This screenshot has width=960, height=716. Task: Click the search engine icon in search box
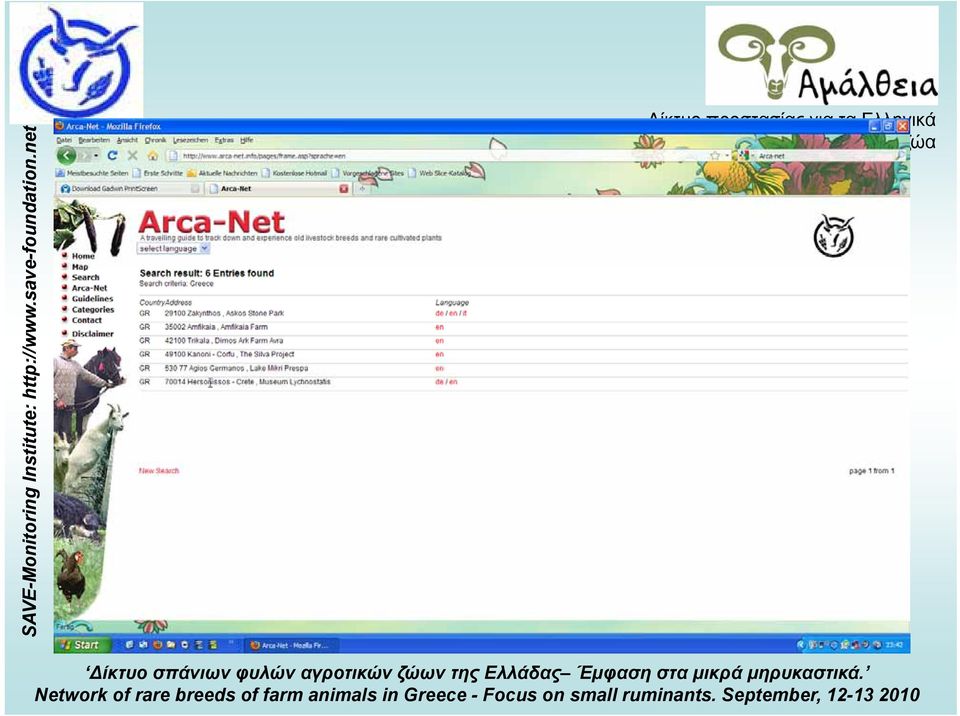coord(744,156)
